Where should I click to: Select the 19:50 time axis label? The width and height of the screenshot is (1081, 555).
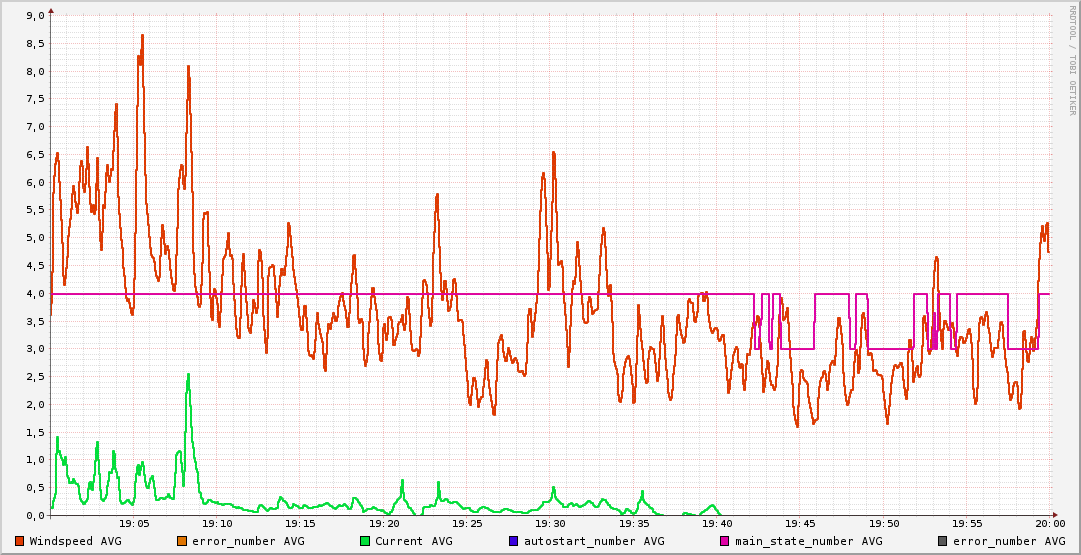click(x=884, y=525)
